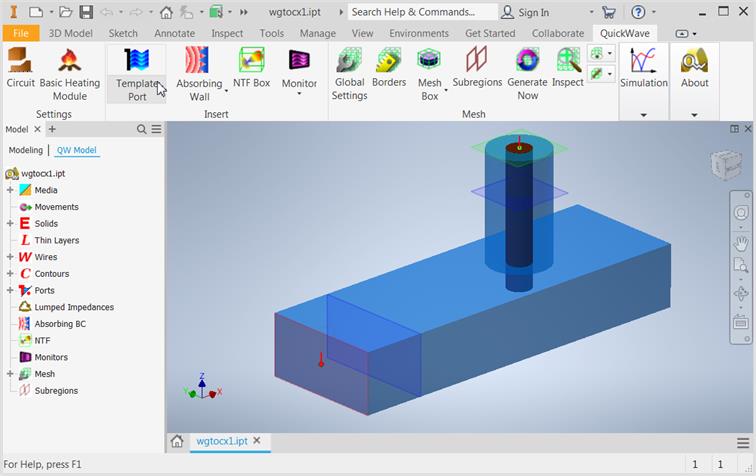Select Absorbing BC in the tree

[x=60, y=324]
